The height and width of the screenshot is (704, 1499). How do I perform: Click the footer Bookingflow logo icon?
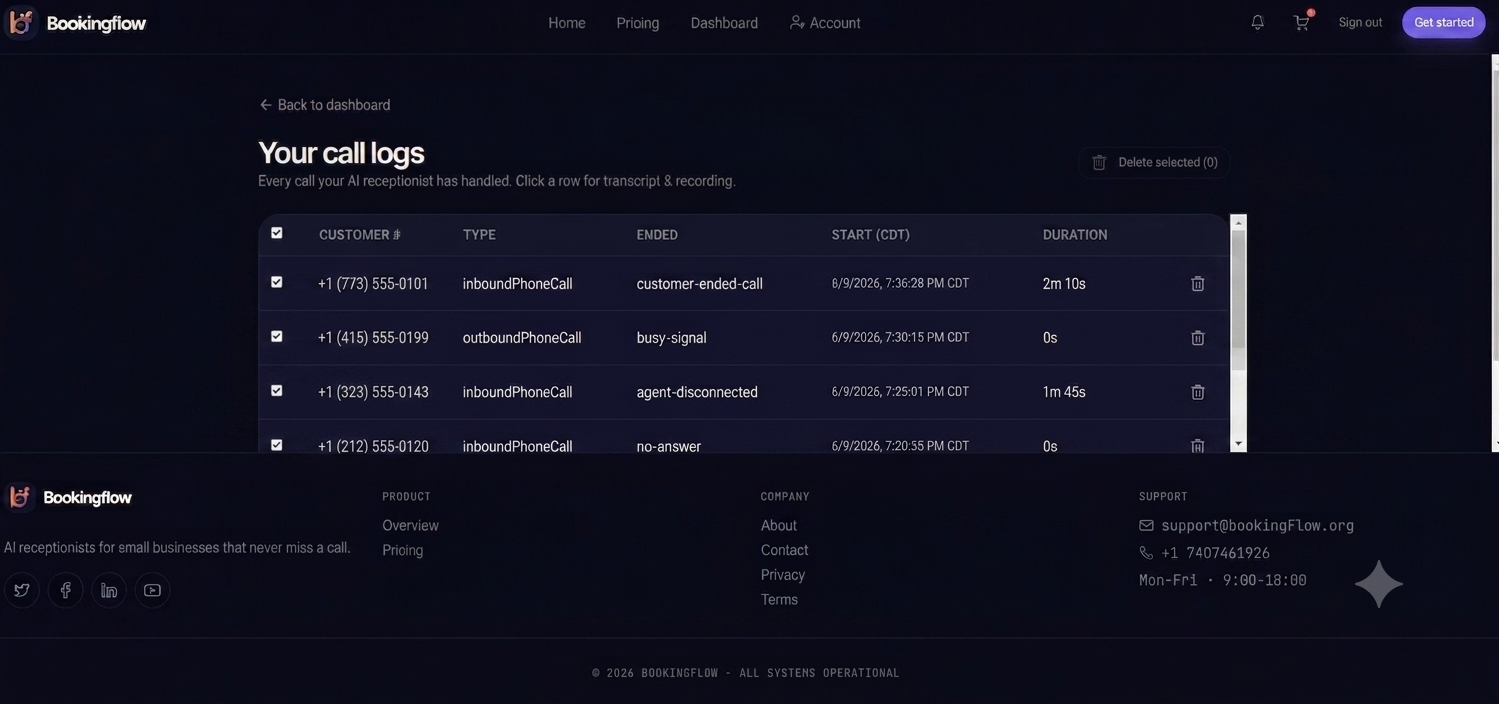click(x=20, y=497)
